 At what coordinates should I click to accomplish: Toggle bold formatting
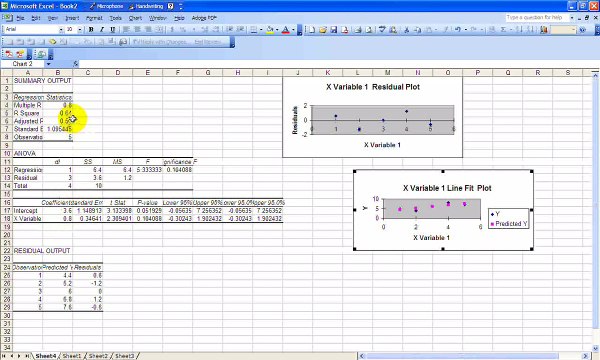[91, 29]
